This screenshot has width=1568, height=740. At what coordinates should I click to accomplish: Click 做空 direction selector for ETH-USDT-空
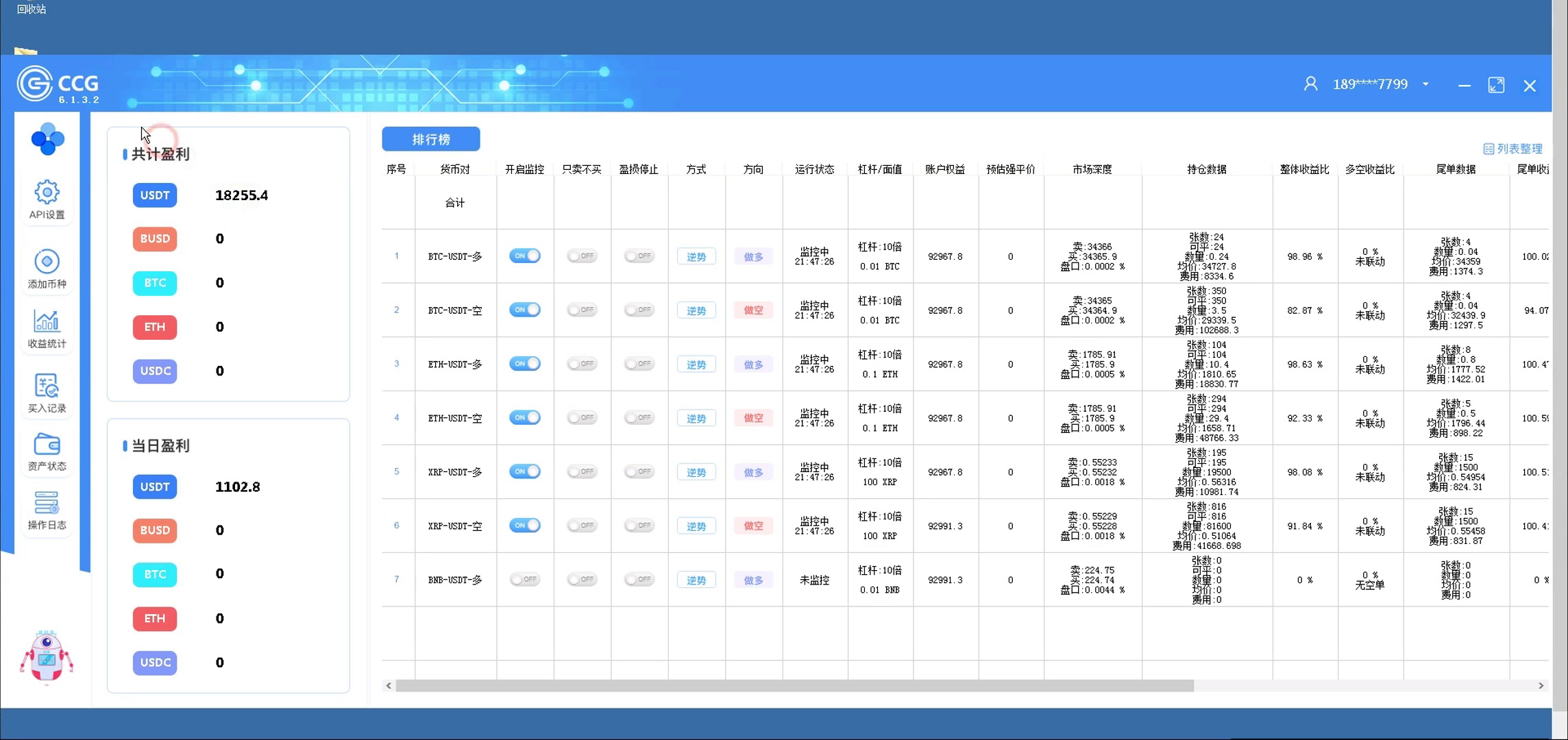753,418
